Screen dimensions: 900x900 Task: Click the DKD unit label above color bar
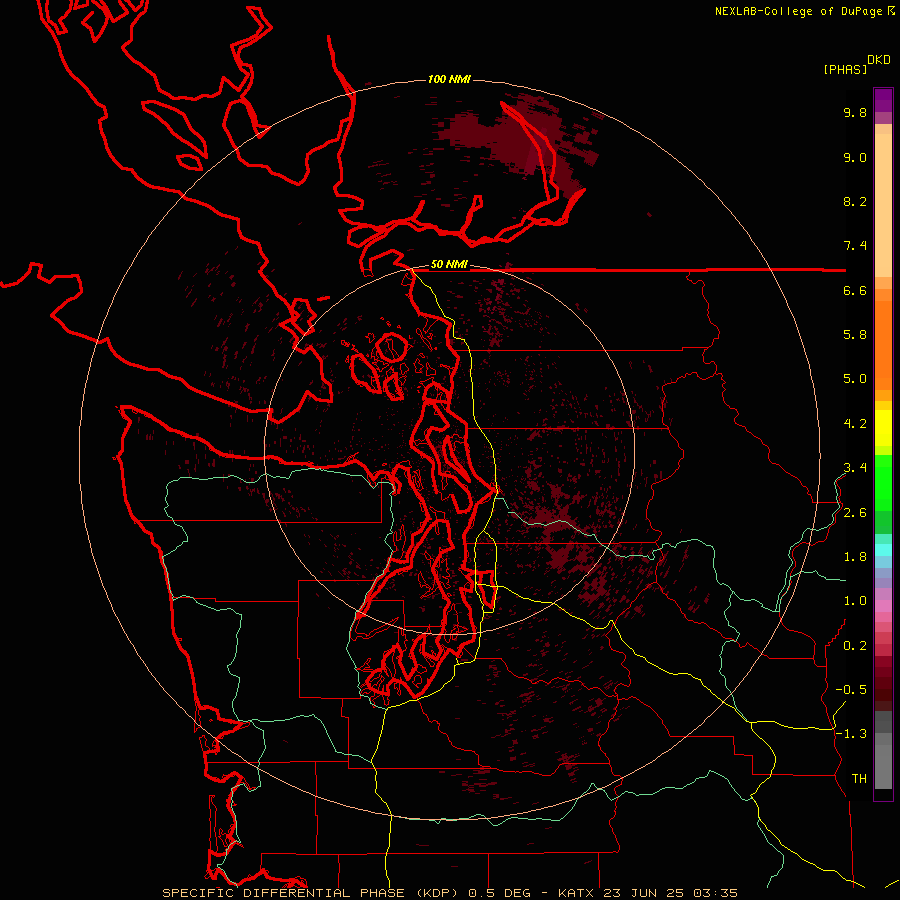click(x=879, y=60)
